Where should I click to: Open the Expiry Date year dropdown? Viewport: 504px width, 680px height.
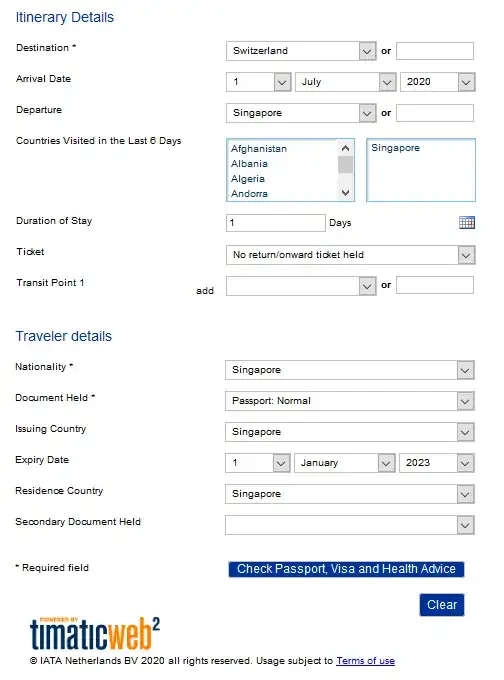pos(437,463)
